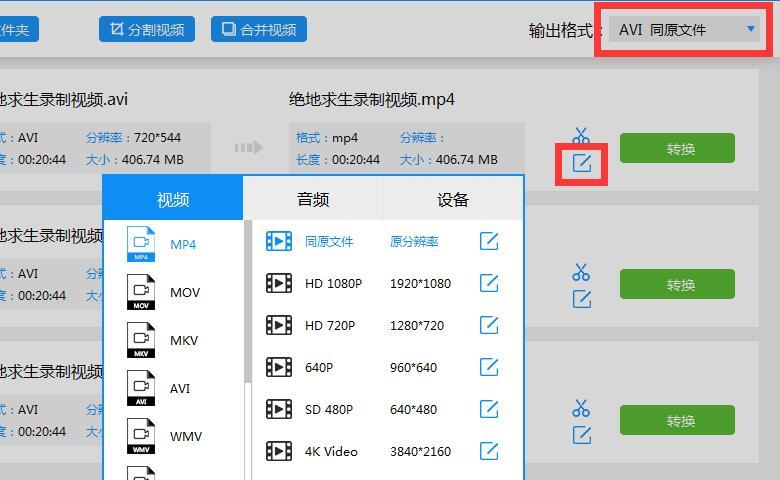Screen dimensions: 780x480
Task: Click the scissors cut icon in third video row
Action: click(581, 408)
